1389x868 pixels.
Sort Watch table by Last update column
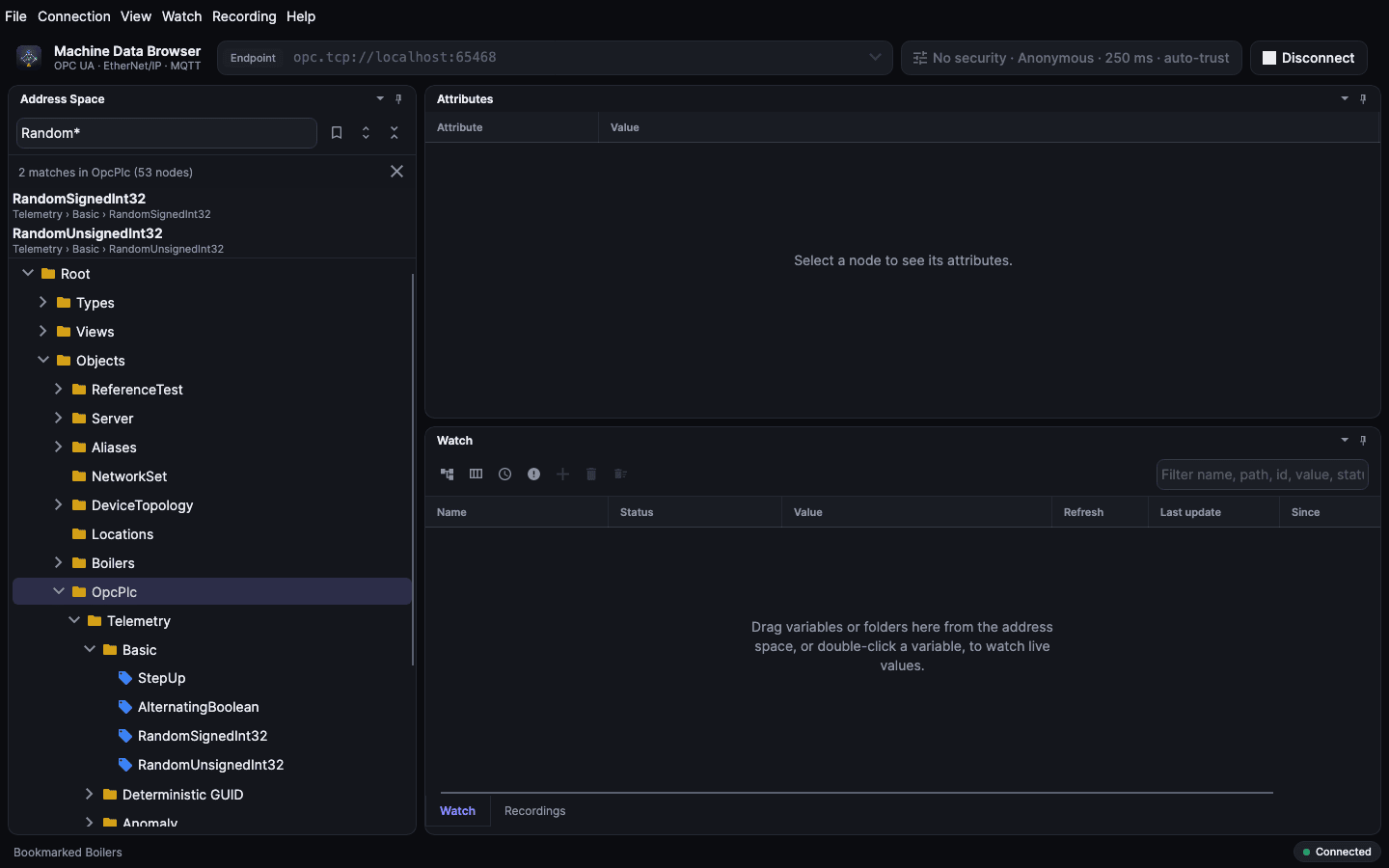coord(1213,512)
